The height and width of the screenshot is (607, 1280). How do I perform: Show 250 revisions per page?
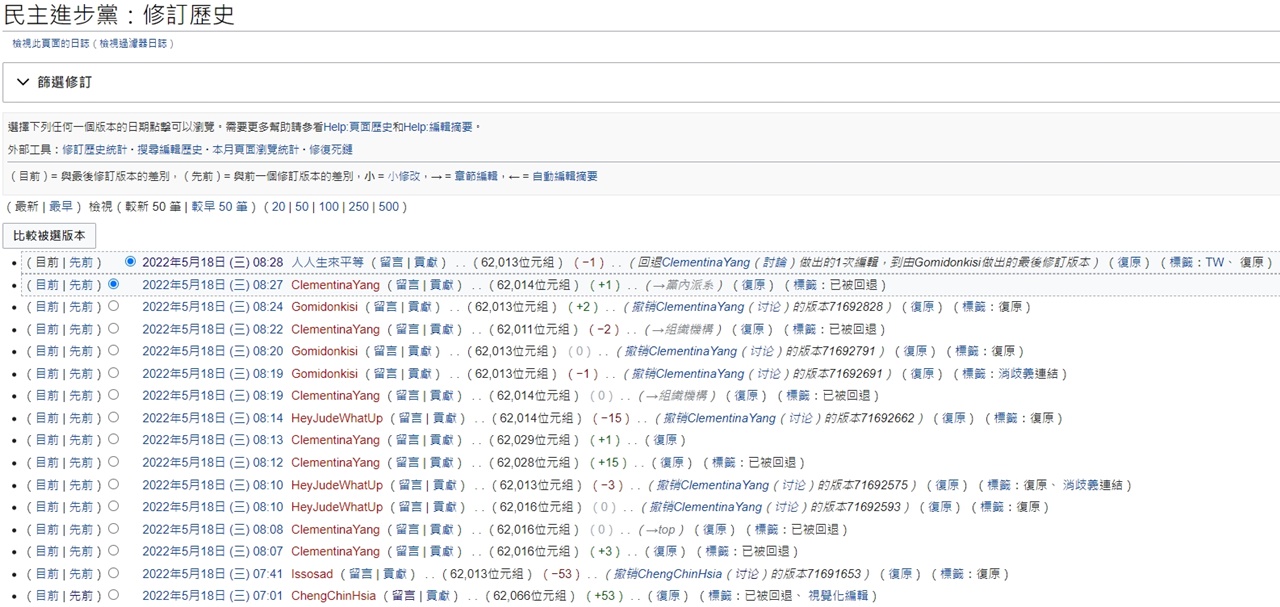359,207
